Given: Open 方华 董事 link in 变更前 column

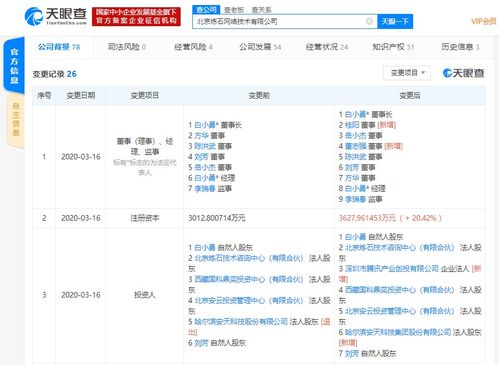Looking at the screenshot, I should (201, 136).
